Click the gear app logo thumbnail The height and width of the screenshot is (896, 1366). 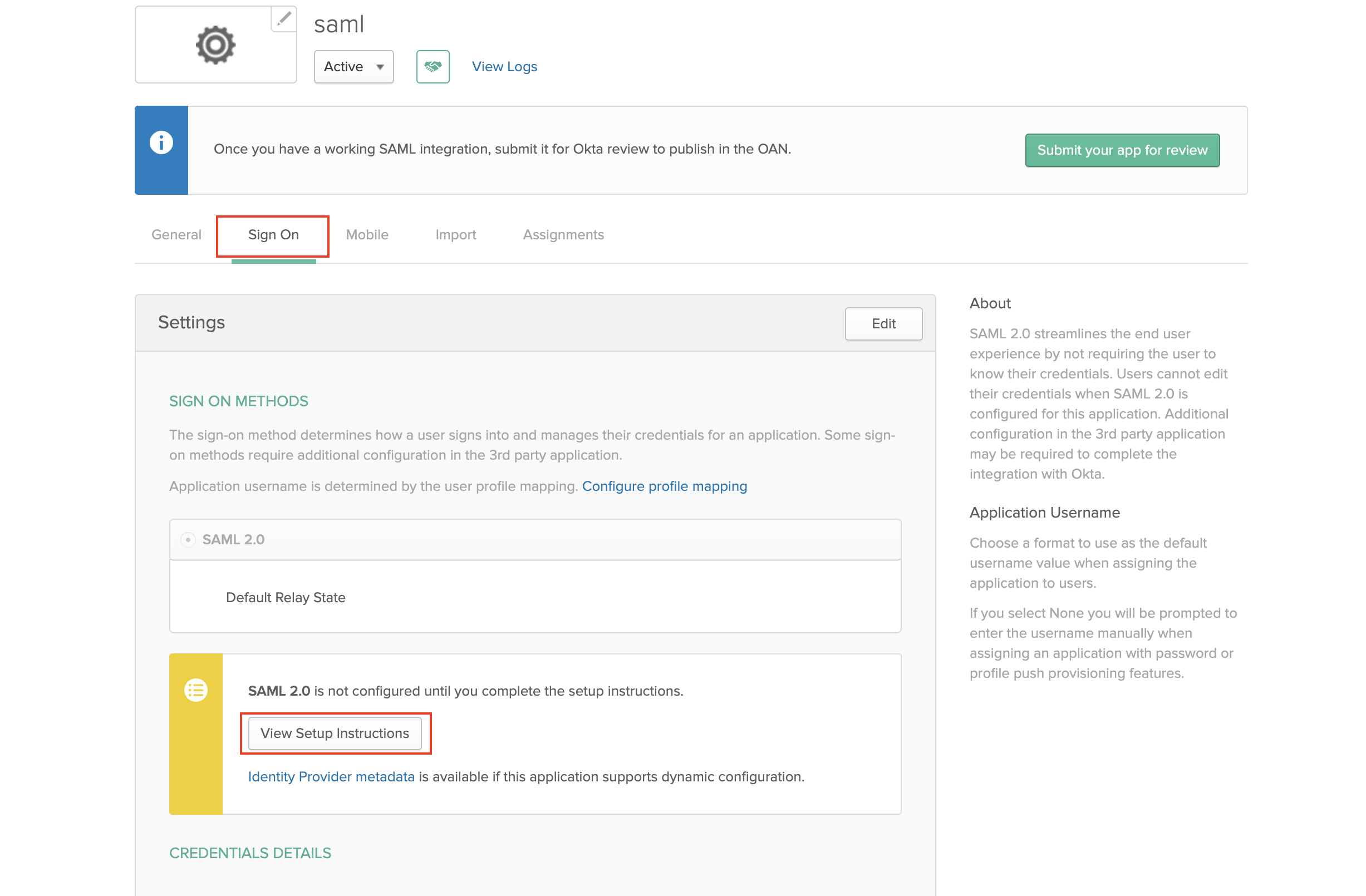215,45
